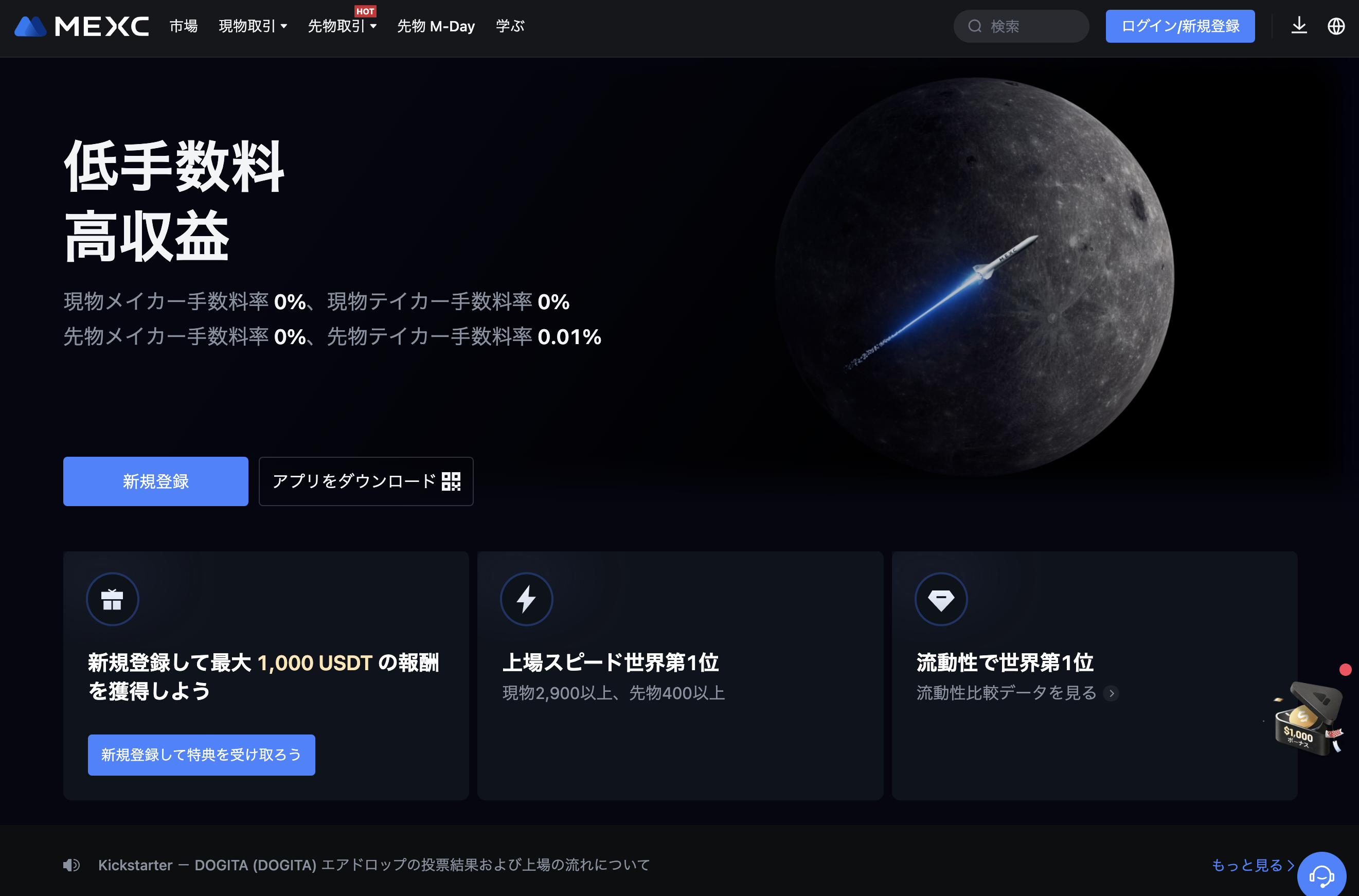Click the speaker announcement icon
The width and height of the screenshot is (1359, 896).
pyautogui.click(x=71, y=865)
